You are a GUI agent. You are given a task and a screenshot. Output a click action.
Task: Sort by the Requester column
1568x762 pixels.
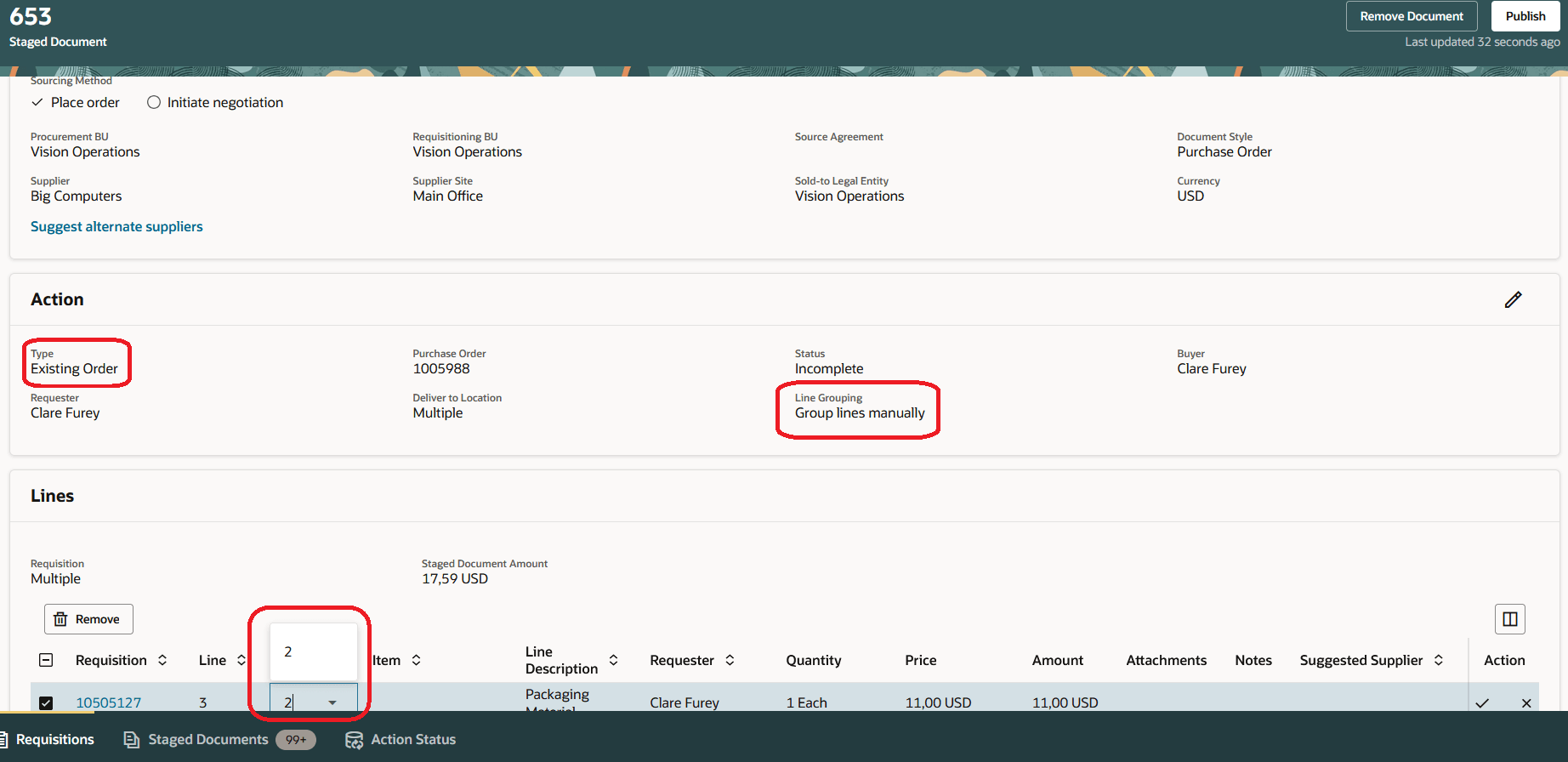tap(730, 660)
